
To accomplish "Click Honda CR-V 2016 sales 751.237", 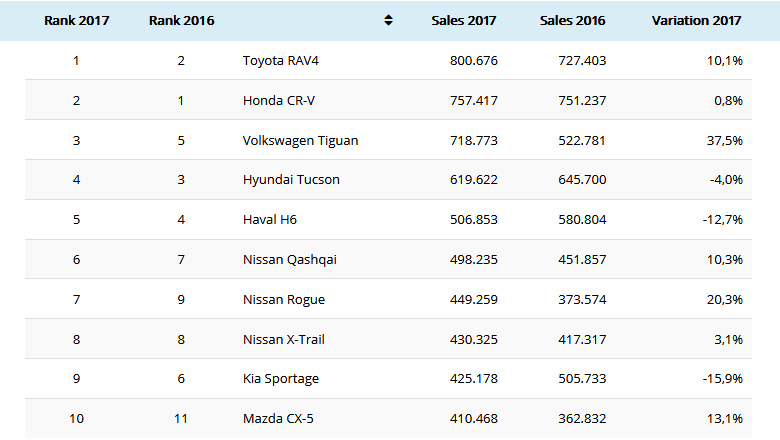I will [x=582, y=101].
